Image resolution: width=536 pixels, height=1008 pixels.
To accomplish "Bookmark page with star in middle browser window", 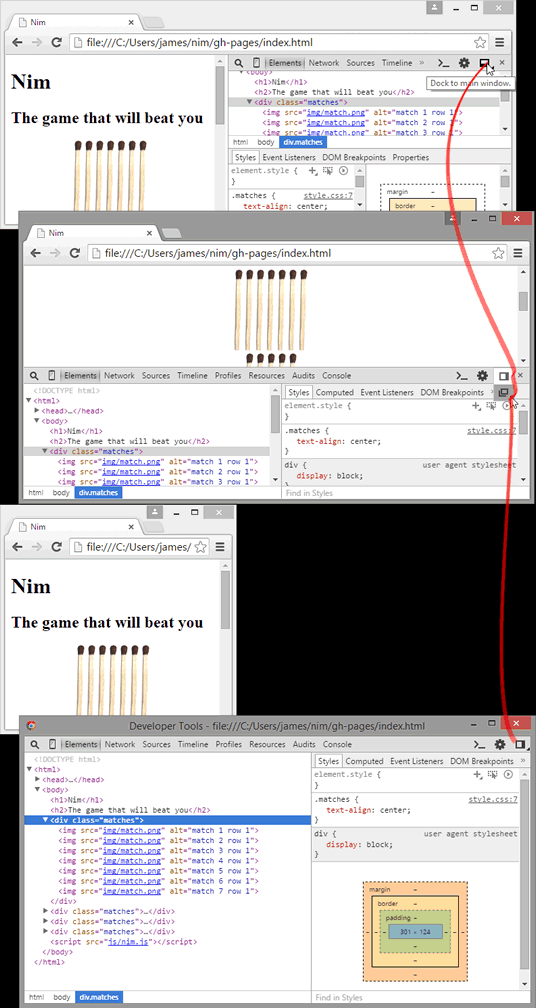I will [498, 253].
